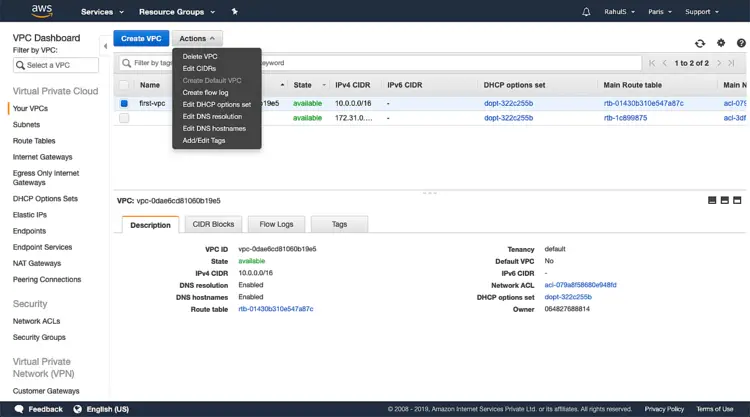Collapse the Actions dropdown

197,38
